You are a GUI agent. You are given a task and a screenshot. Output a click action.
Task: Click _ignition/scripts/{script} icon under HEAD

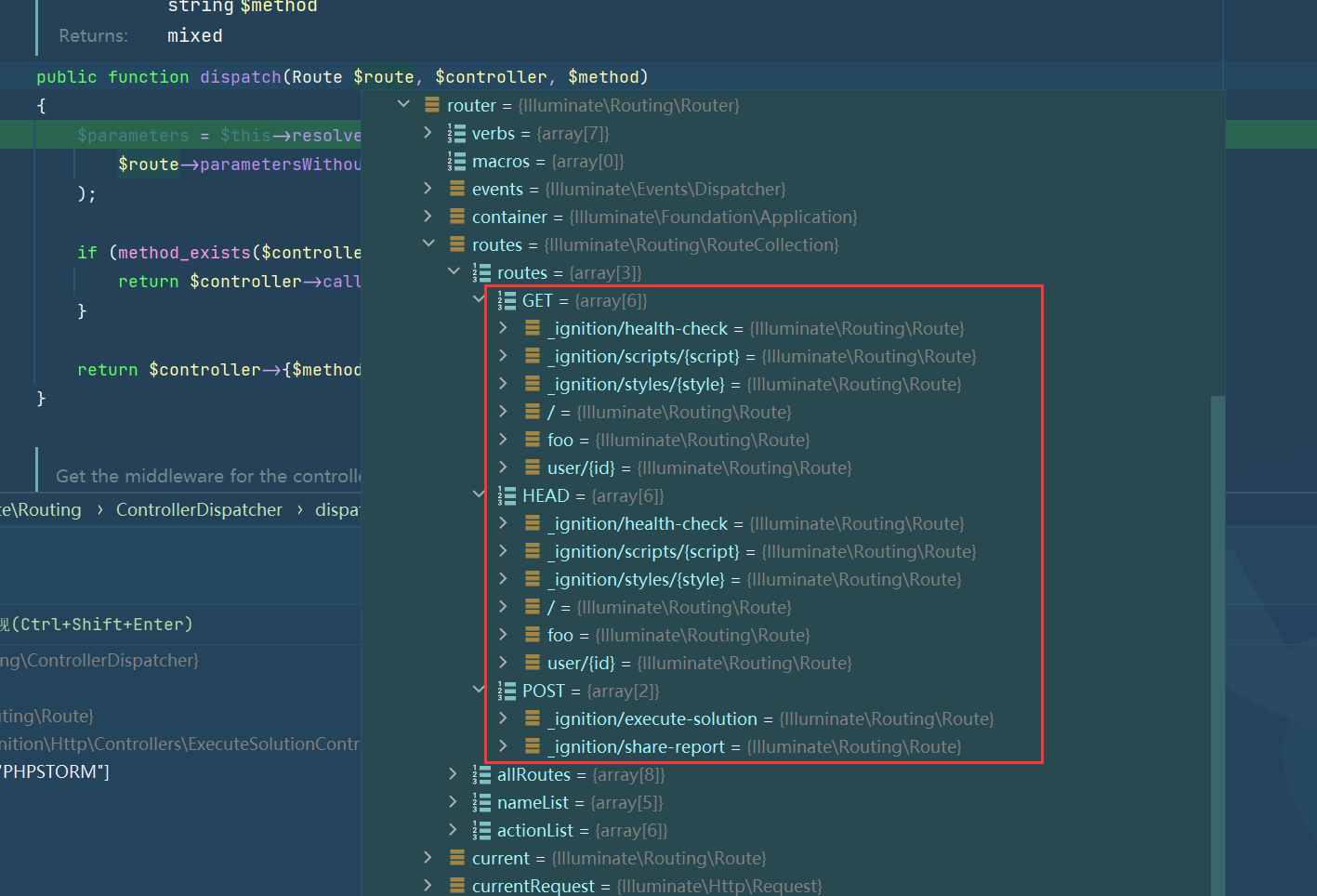(533, 551)
